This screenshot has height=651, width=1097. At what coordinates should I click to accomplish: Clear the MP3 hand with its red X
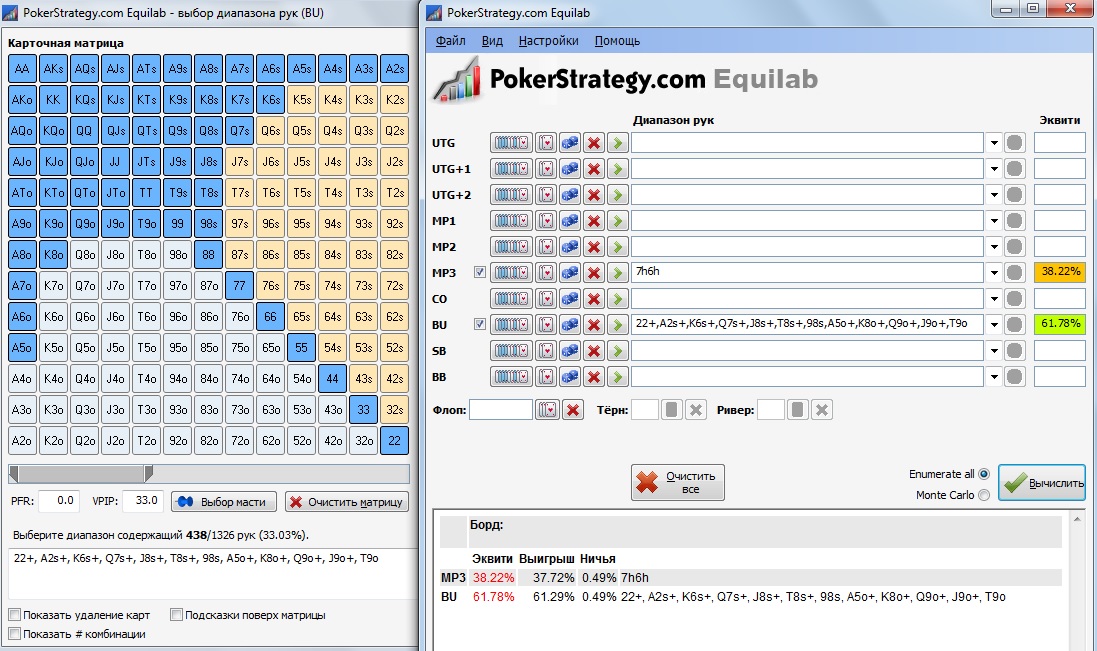(594, 273)
